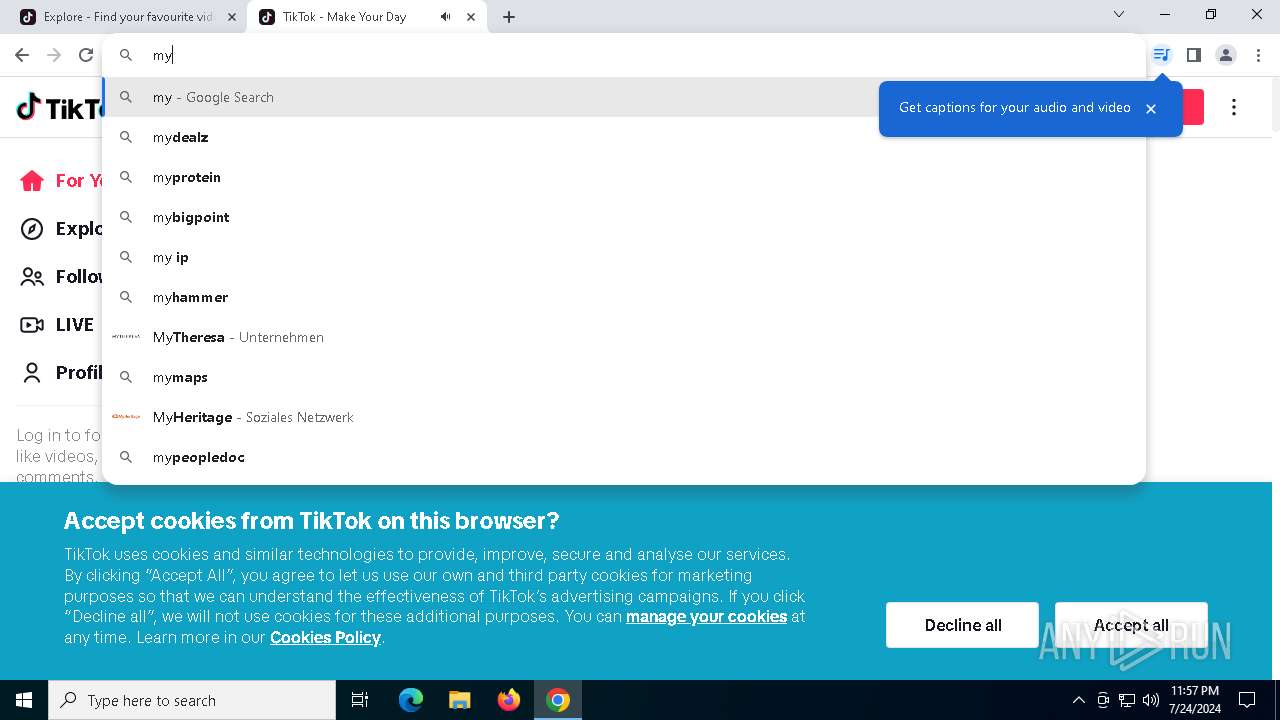The height and width of the screenshot is (720, 1280).
Task: Reload the current page
Action: (86, 55)
